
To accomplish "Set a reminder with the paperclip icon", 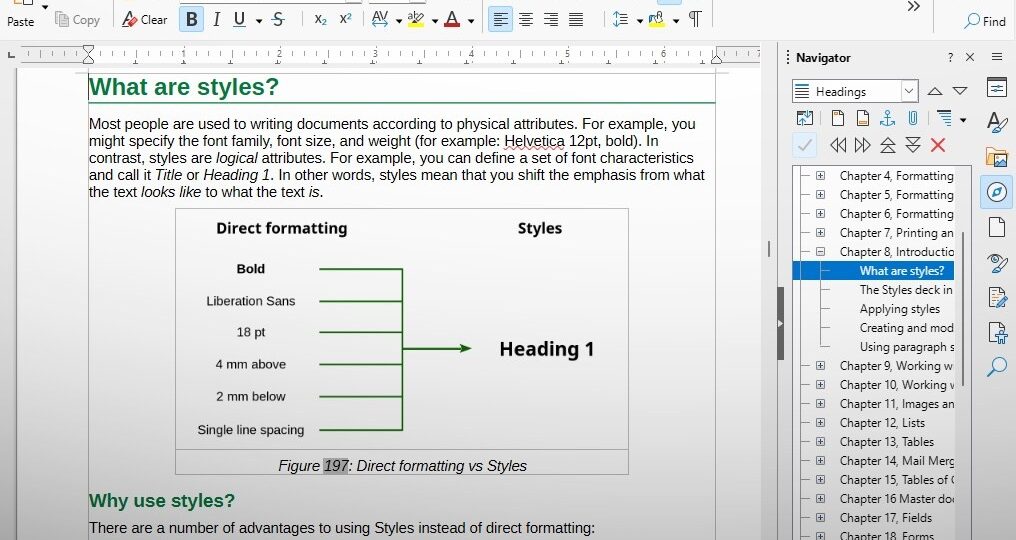I will (x=912, y=118).
